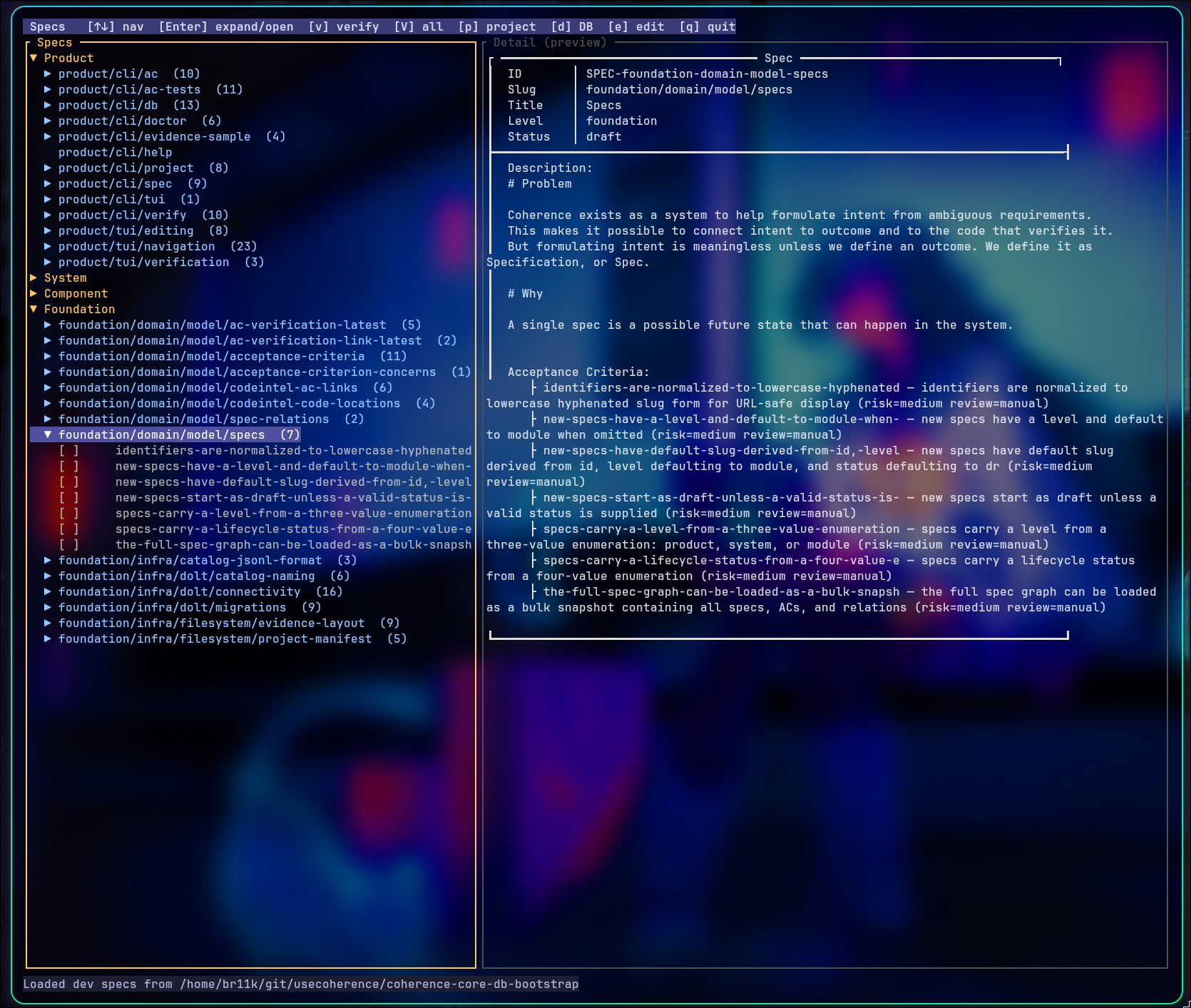Select product/tui/verification (3) row
The image size is (1191, 1008).
click(154, 262)
